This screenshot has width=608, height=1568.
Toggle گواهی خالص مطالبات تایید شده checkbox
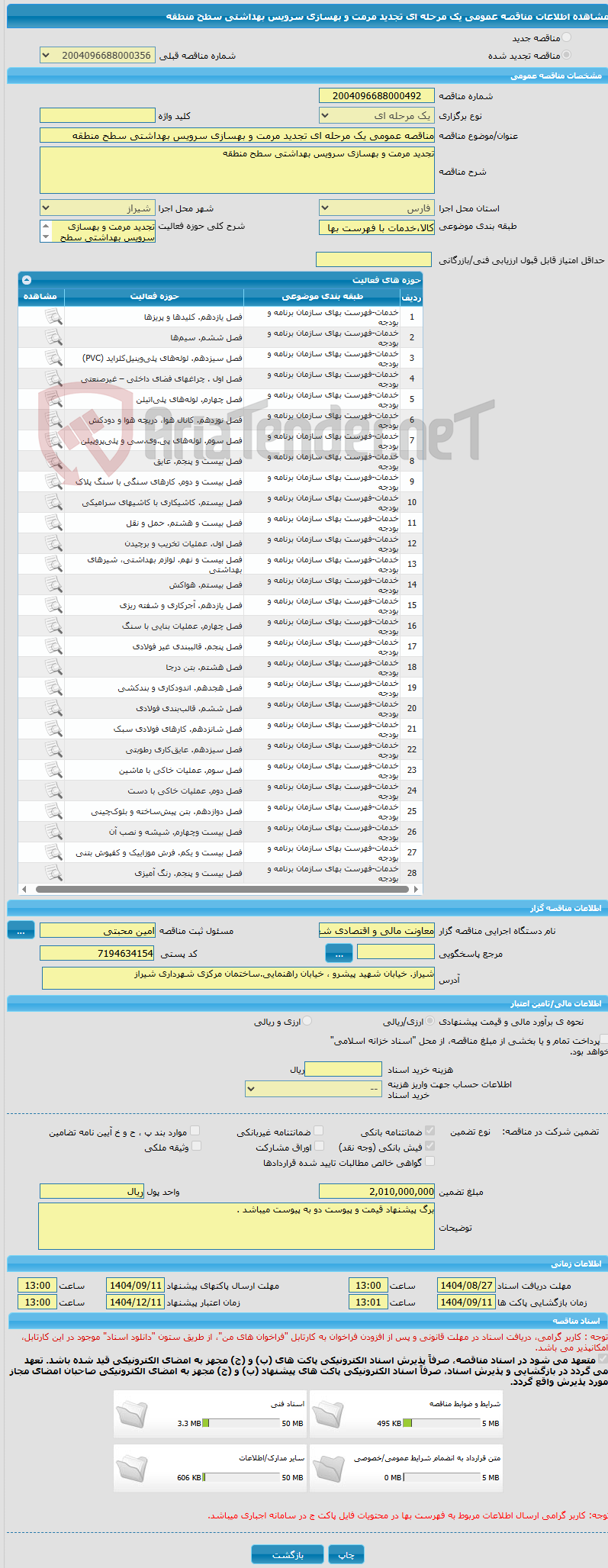point(429,1161)
